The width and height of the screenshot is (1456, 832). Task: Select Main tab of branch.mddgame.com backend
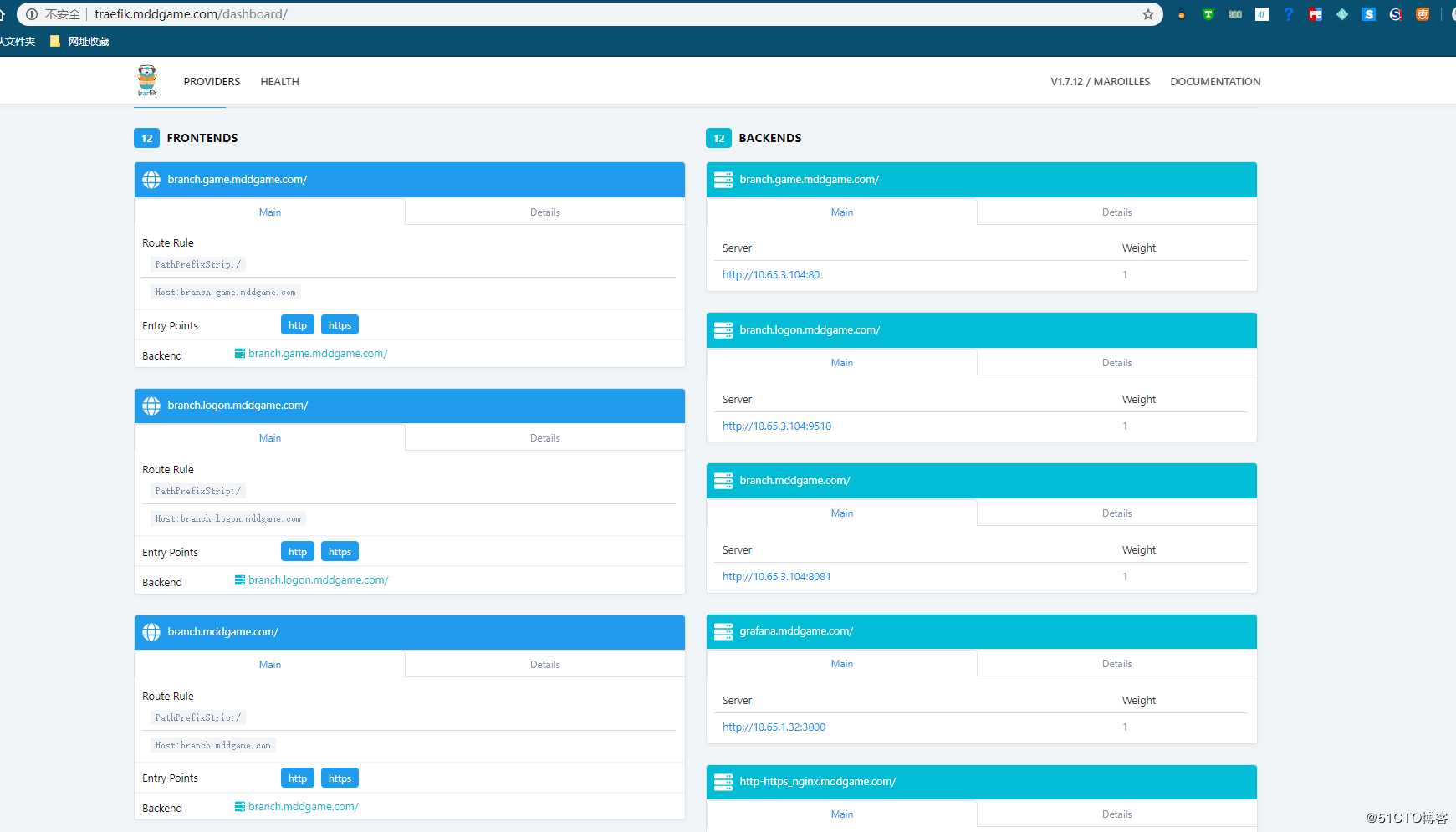click(841, 513)
